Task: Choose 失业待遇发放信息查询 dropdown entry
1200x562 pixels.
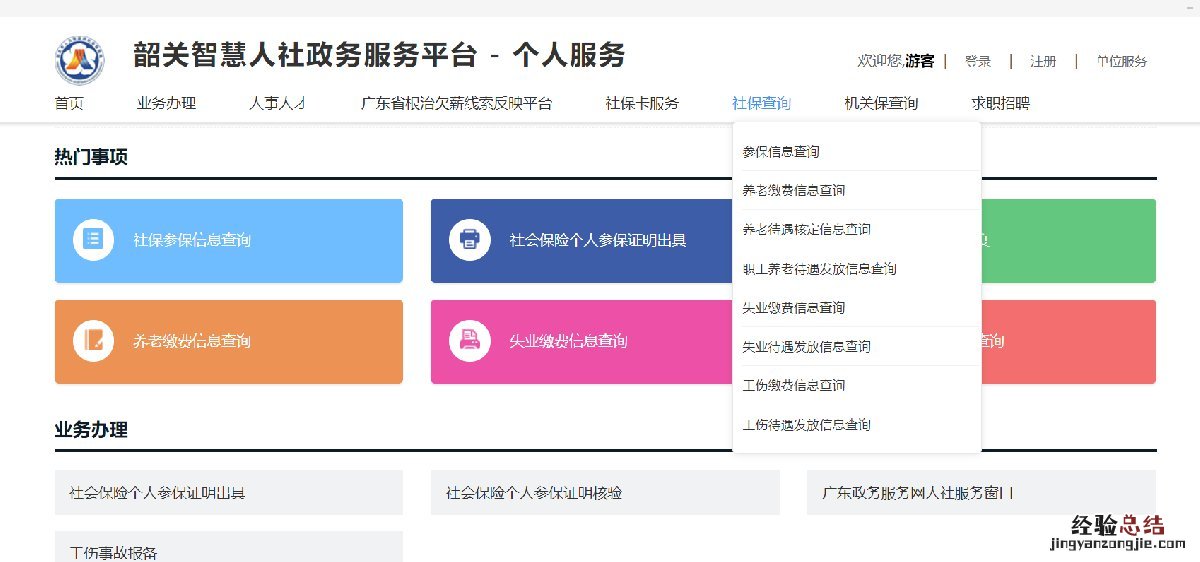Action: [x=806, y=347]
